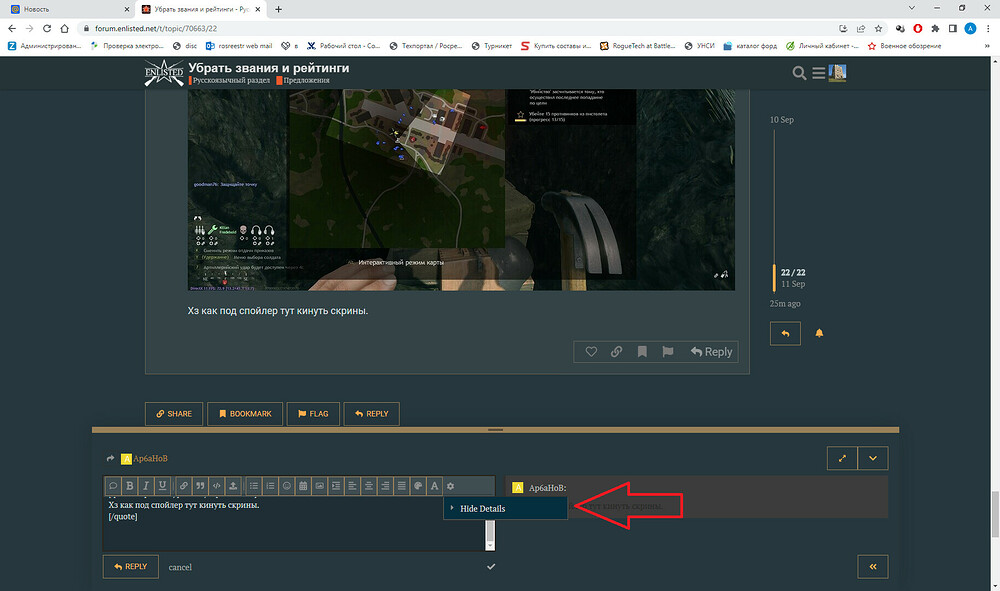
Task: Click the timeline reply arrow button
Action: click(785, 333)
